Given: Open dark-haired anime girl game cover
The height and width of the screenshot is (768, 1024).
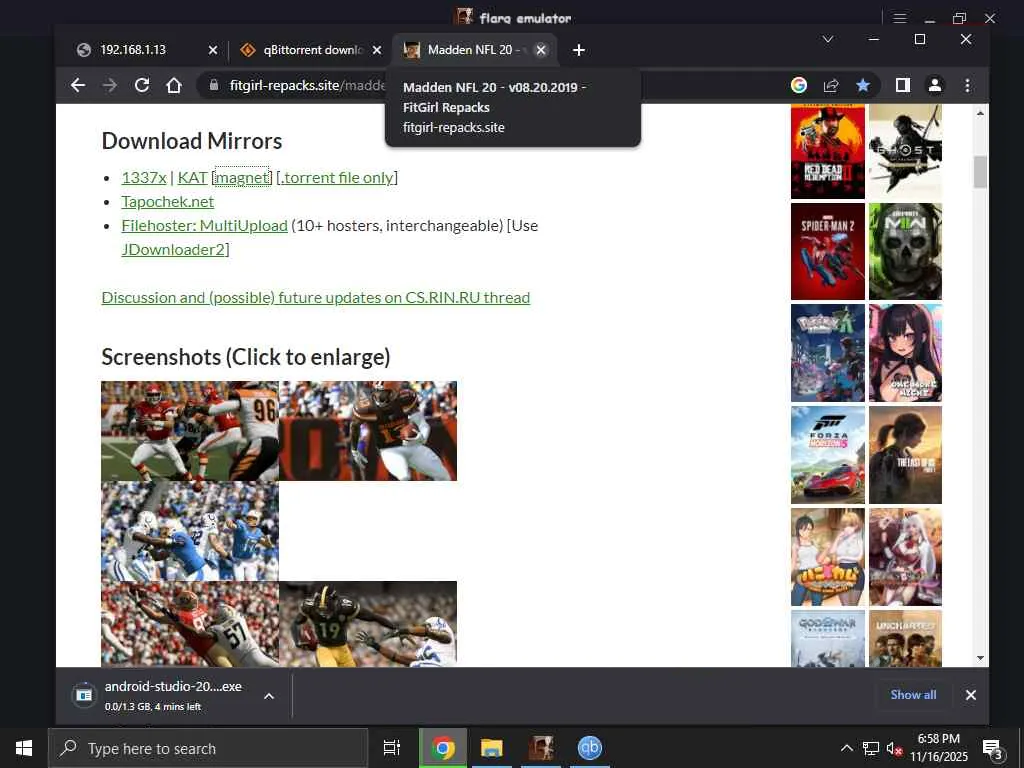Looking at the screenshot, I should pyautogui.click(x=905, y=353).
